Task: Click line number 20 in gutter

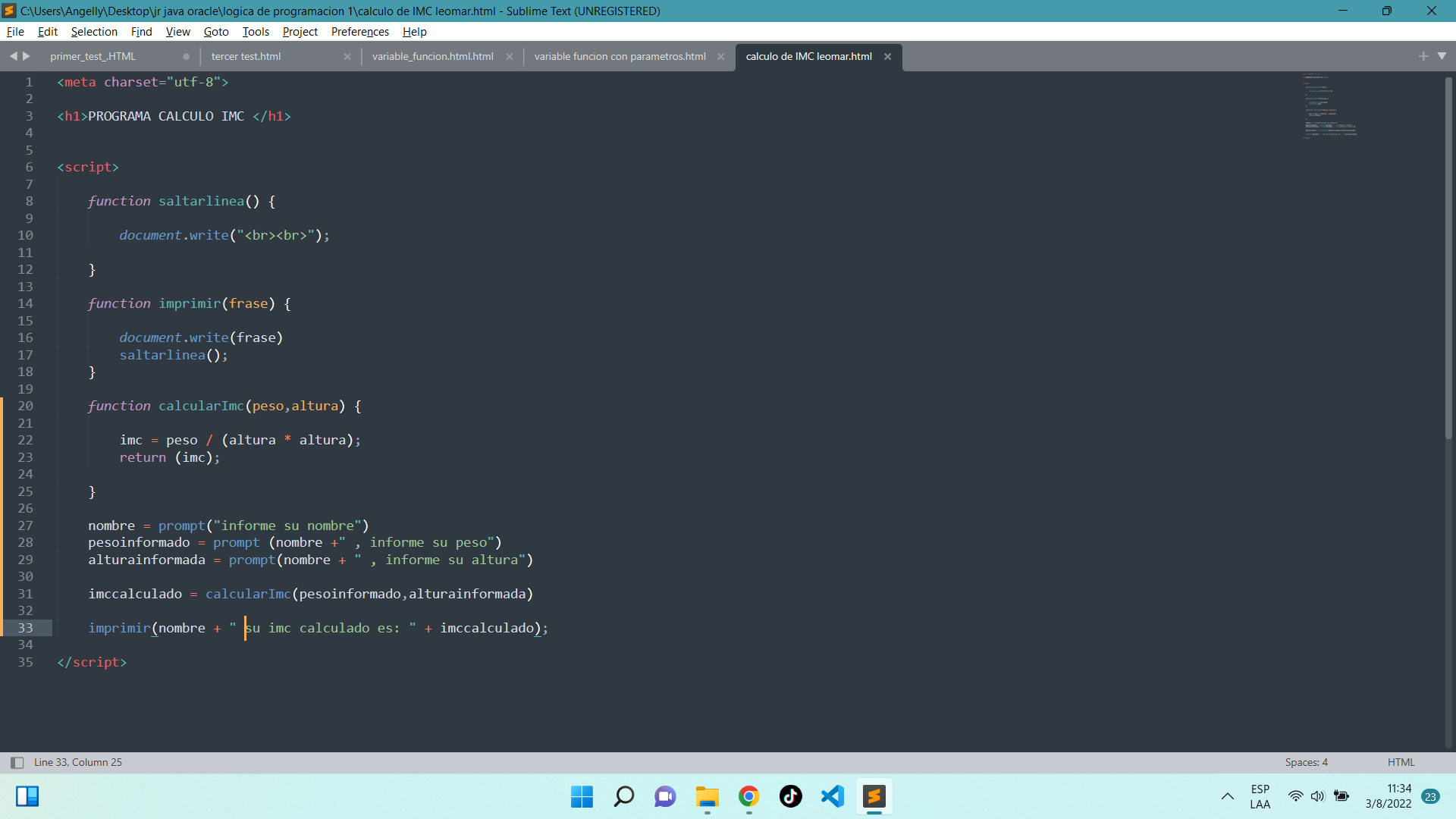Action: tap(26, 406)
